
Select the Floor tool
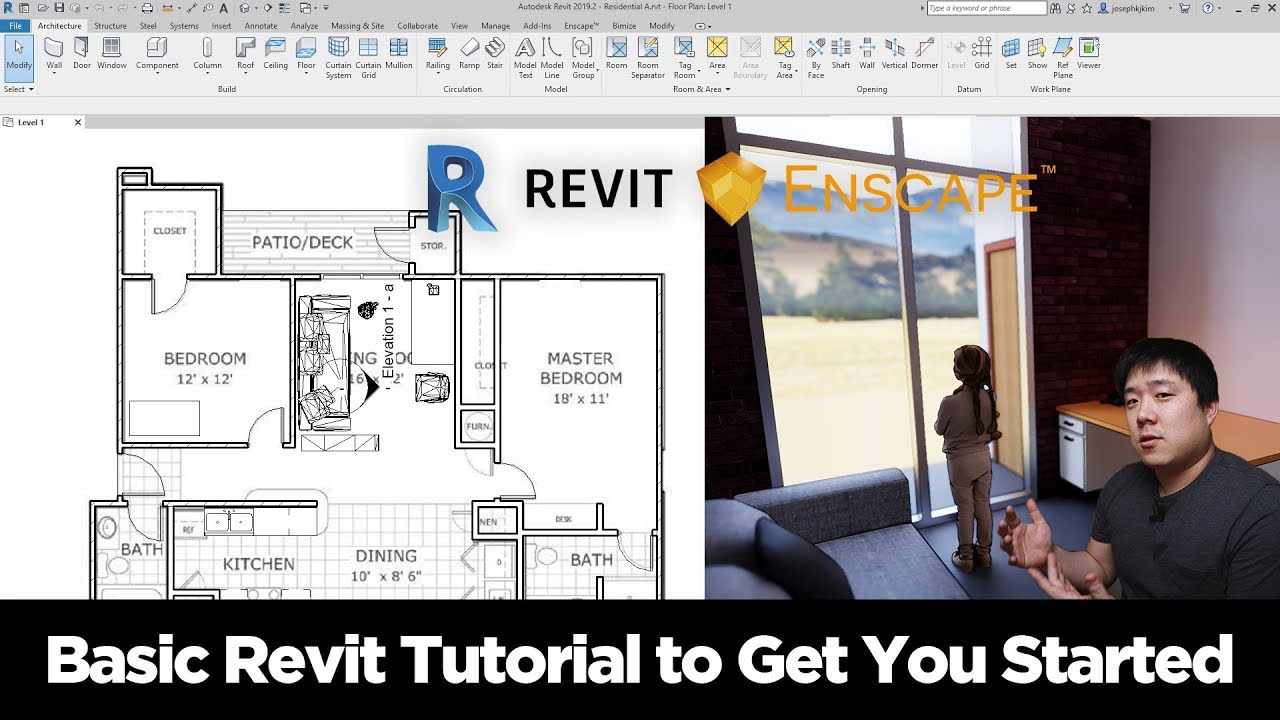[306, 55]
